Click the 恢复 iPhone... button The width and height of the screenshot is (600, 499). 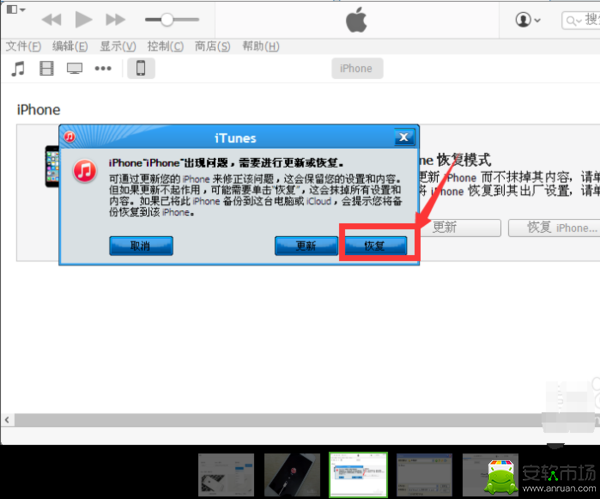point(554,228)
